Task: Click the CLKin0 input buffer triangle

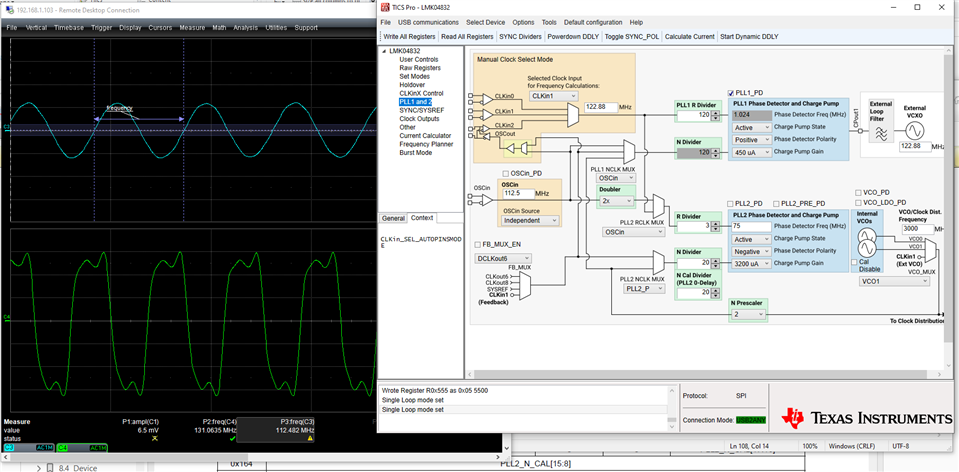Action: click(488, 99)
